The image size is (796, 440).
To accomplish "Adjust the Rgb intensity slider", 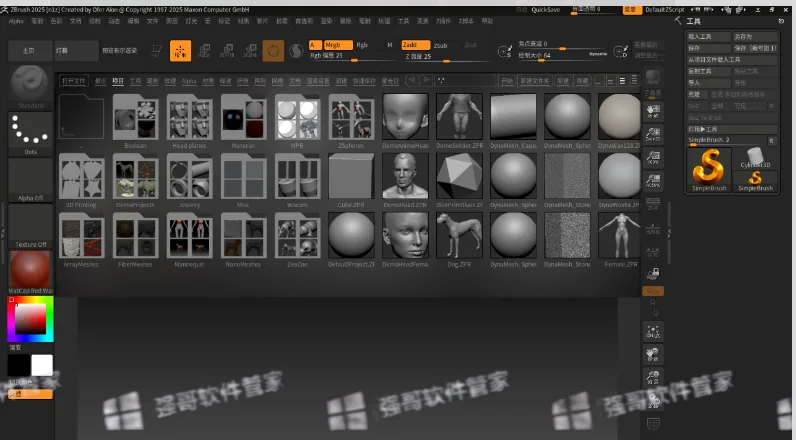I will pos(353,56).
